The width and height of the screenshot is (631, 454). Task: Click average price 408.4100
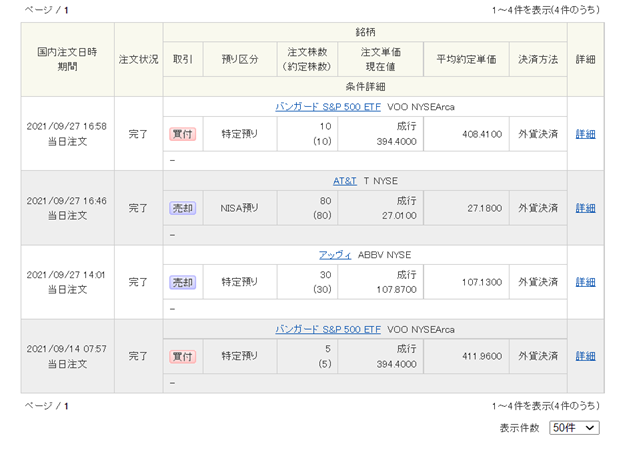(482, 134)
